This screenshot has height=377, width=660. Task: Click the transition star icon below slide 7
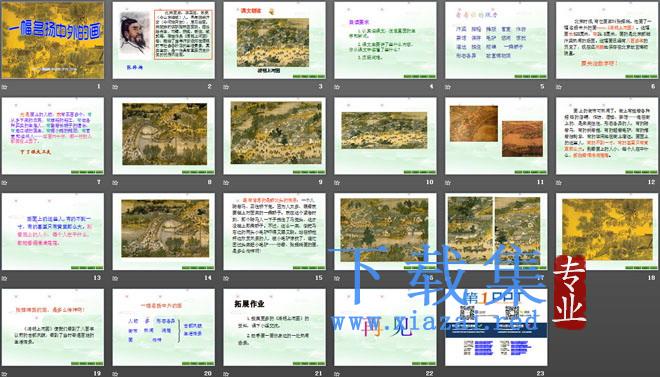(5, 183)
